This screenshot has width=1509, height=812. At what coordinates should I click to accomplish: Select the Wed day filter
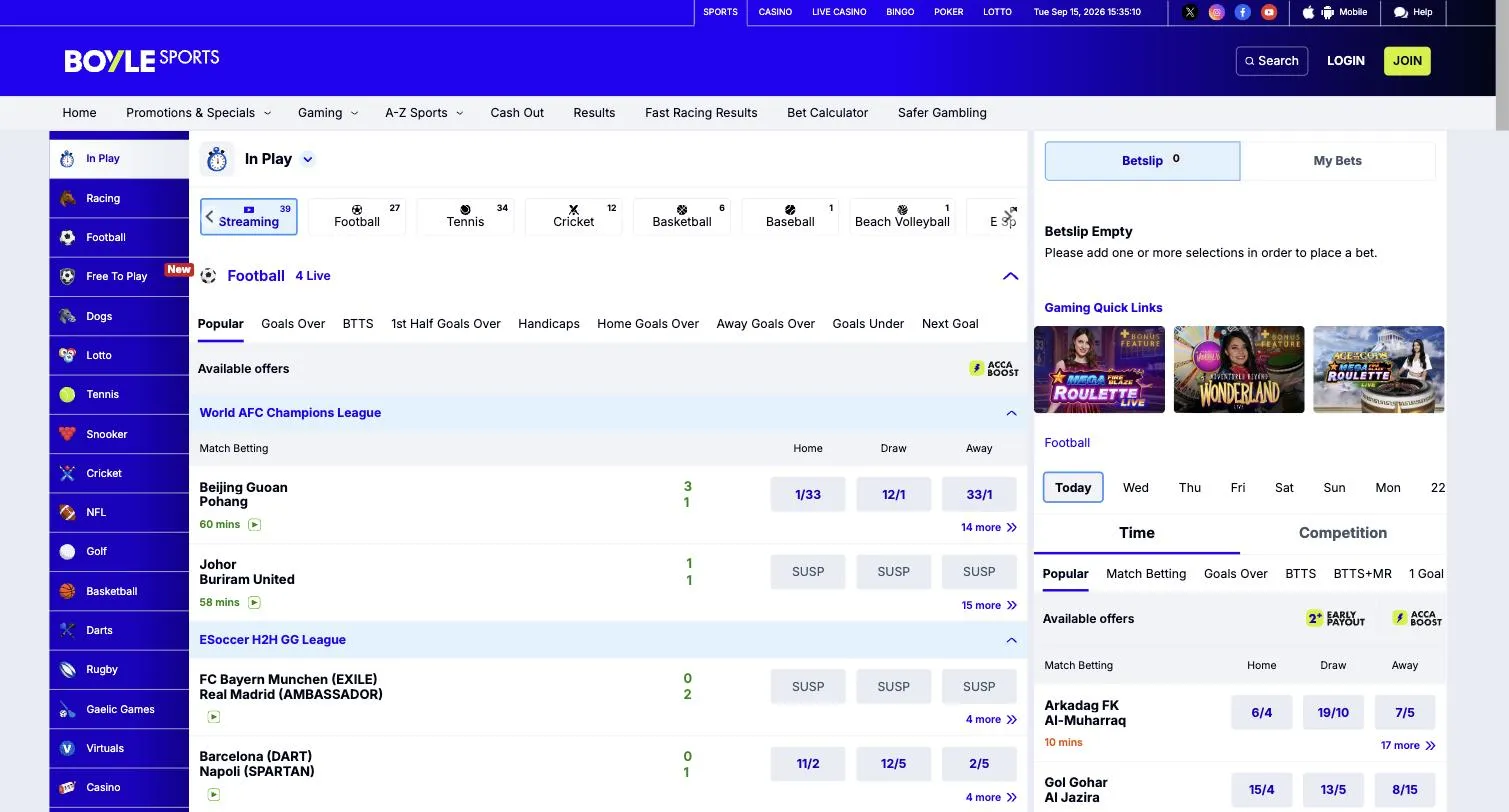[x=1136, y=487]
